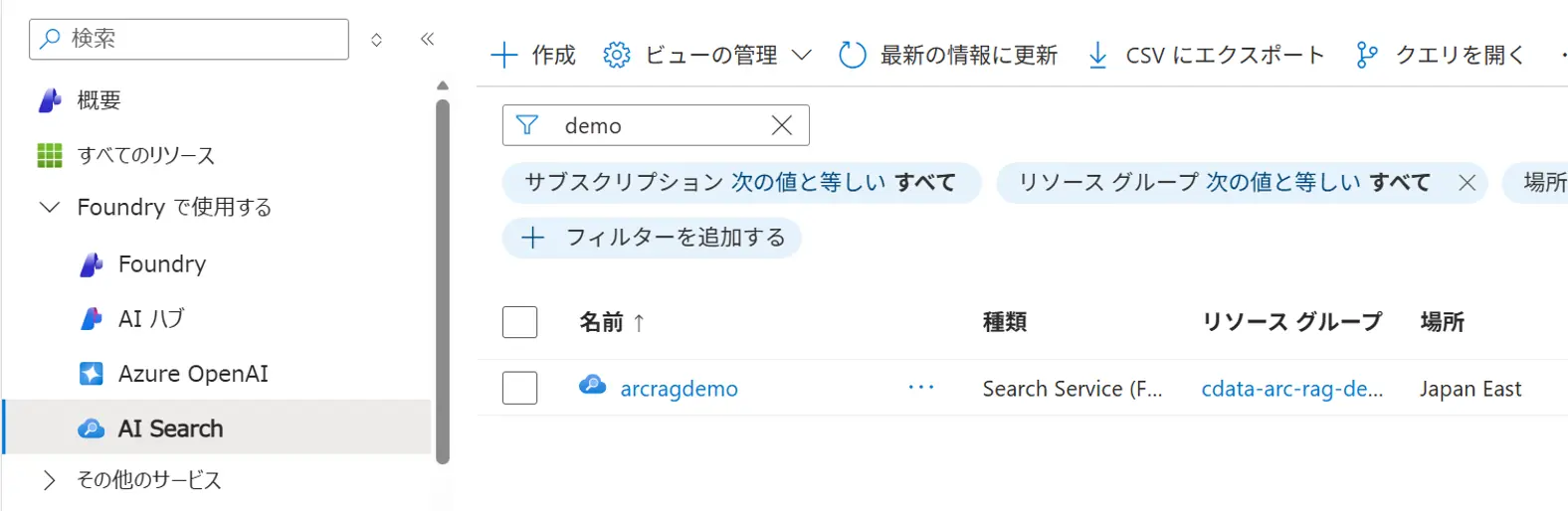Viewport: 1568px width, 511px height.
Task: Click CSV にエクスポート button
Action: point(1206,55)
